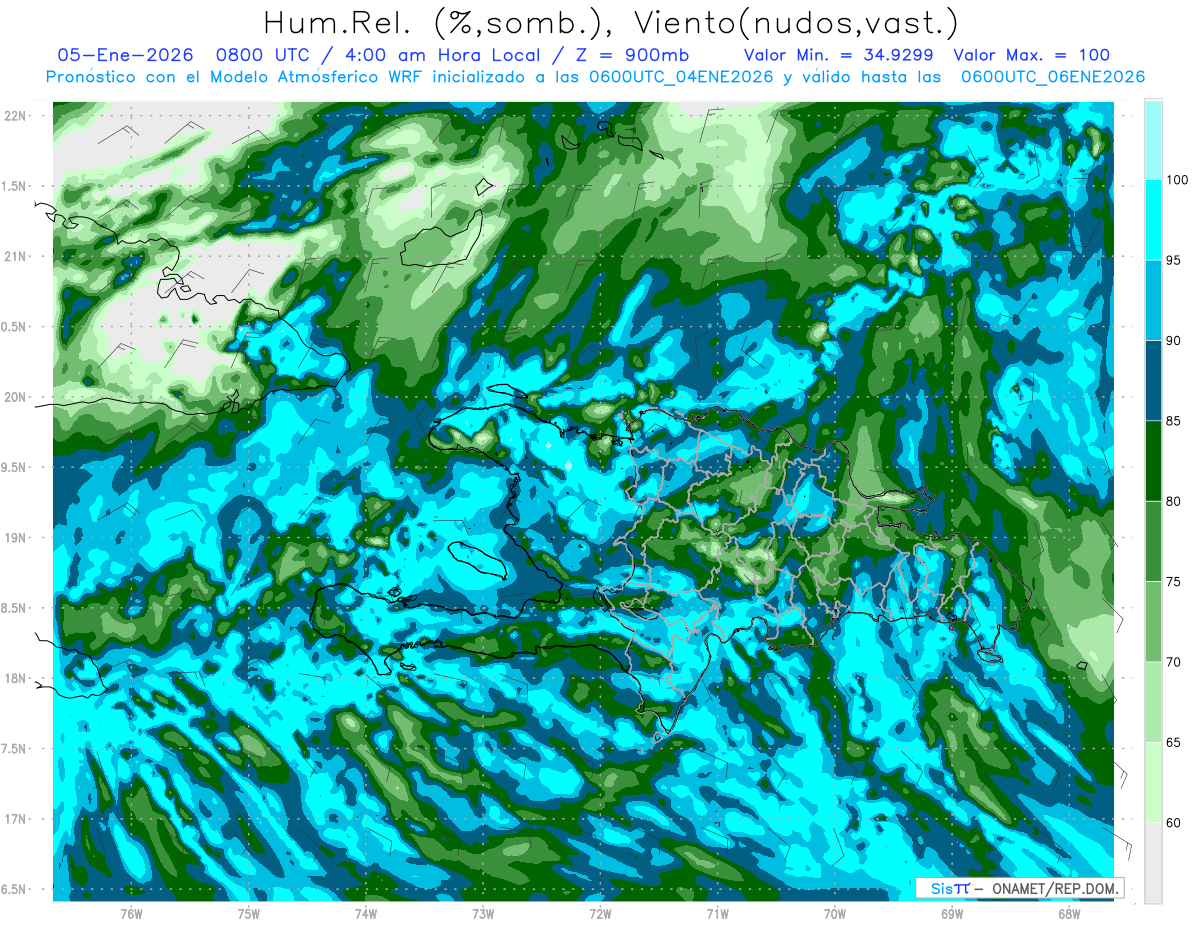This screenshot has height=927, width=1200.
Task: Click the '85' colorbar value
Action: tap(1174, 421)
